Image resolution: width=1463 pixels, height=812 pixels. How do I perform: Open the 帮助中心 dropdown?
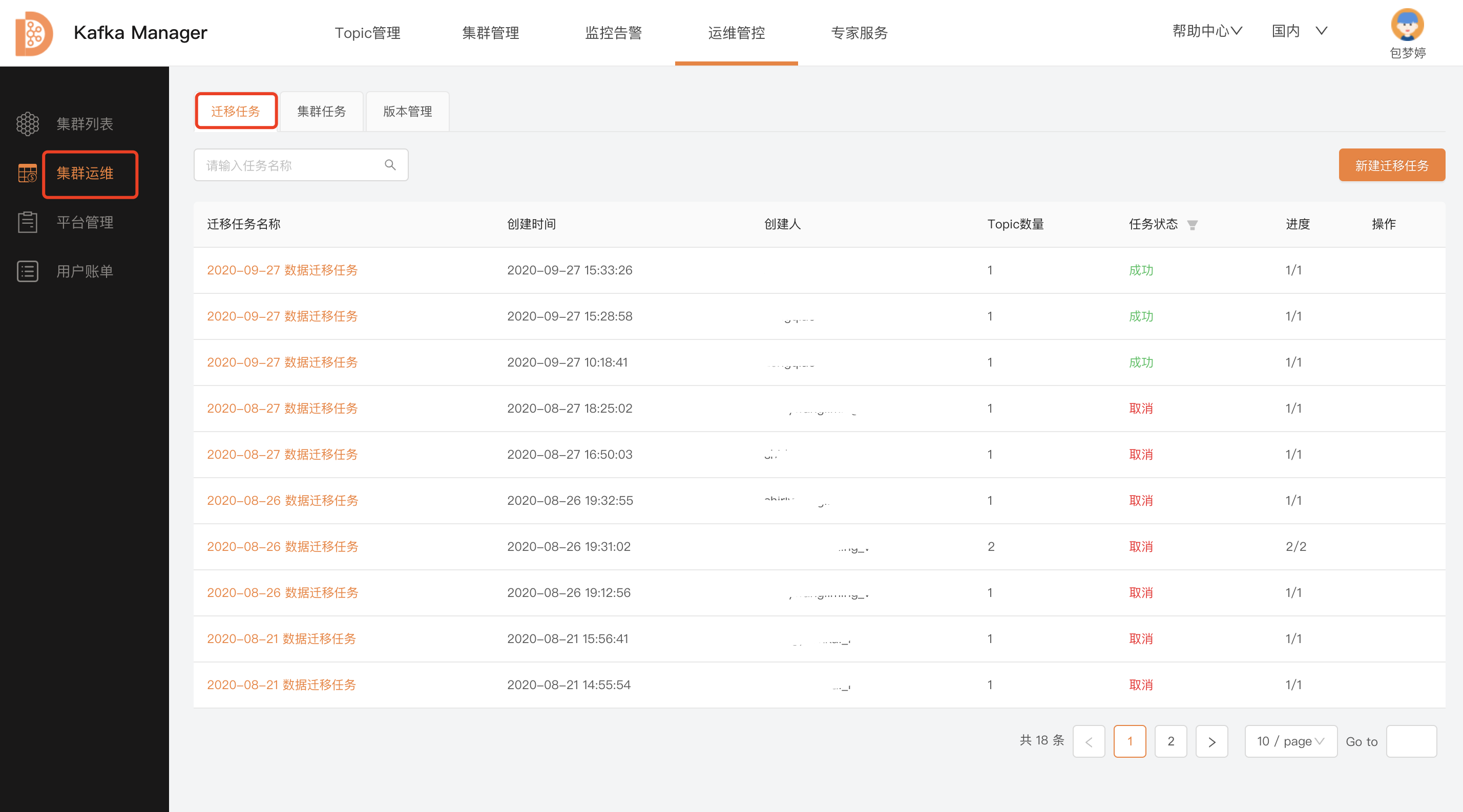1206,31
